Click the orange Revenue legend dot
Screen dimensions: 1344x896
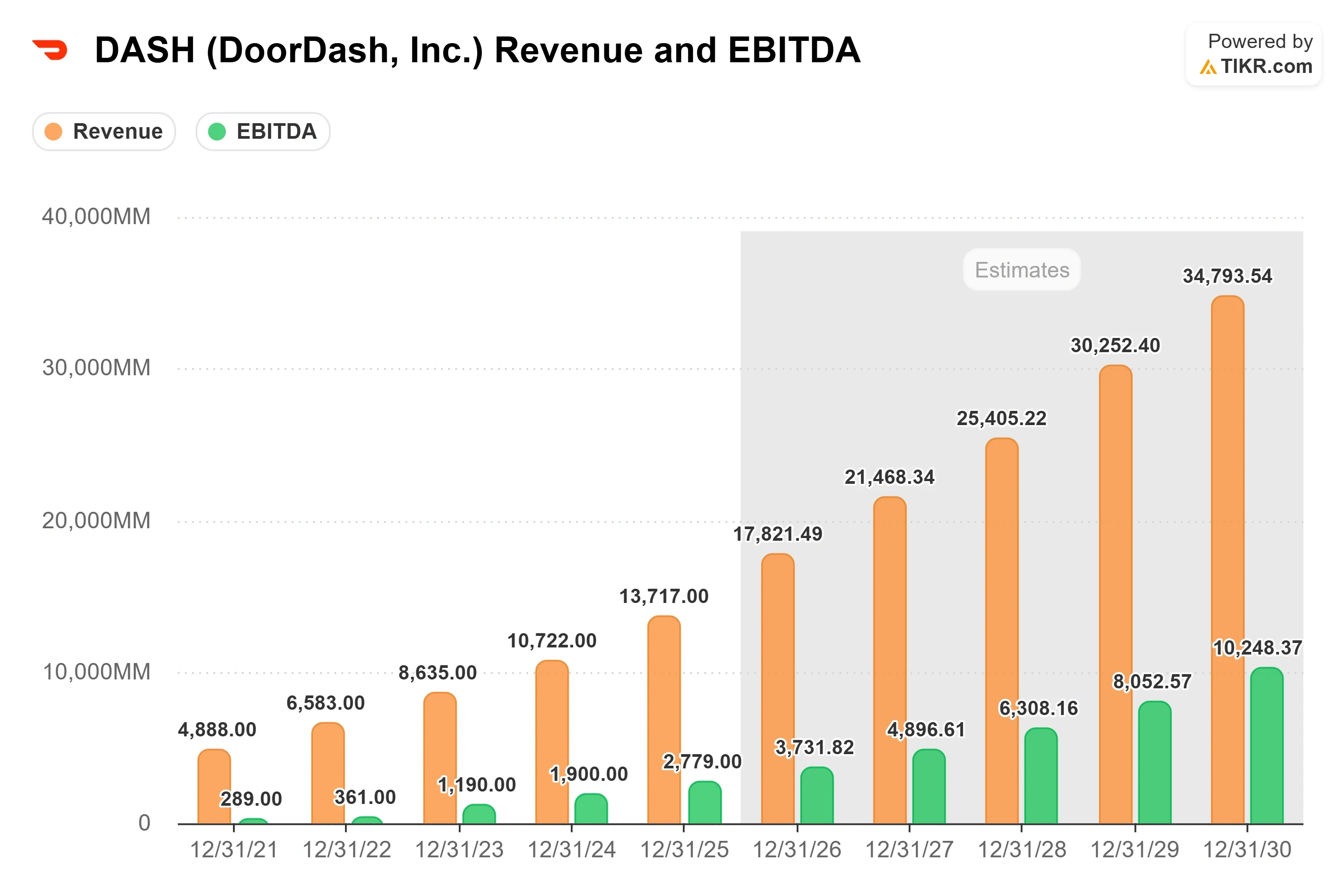[x=53, y=132]
